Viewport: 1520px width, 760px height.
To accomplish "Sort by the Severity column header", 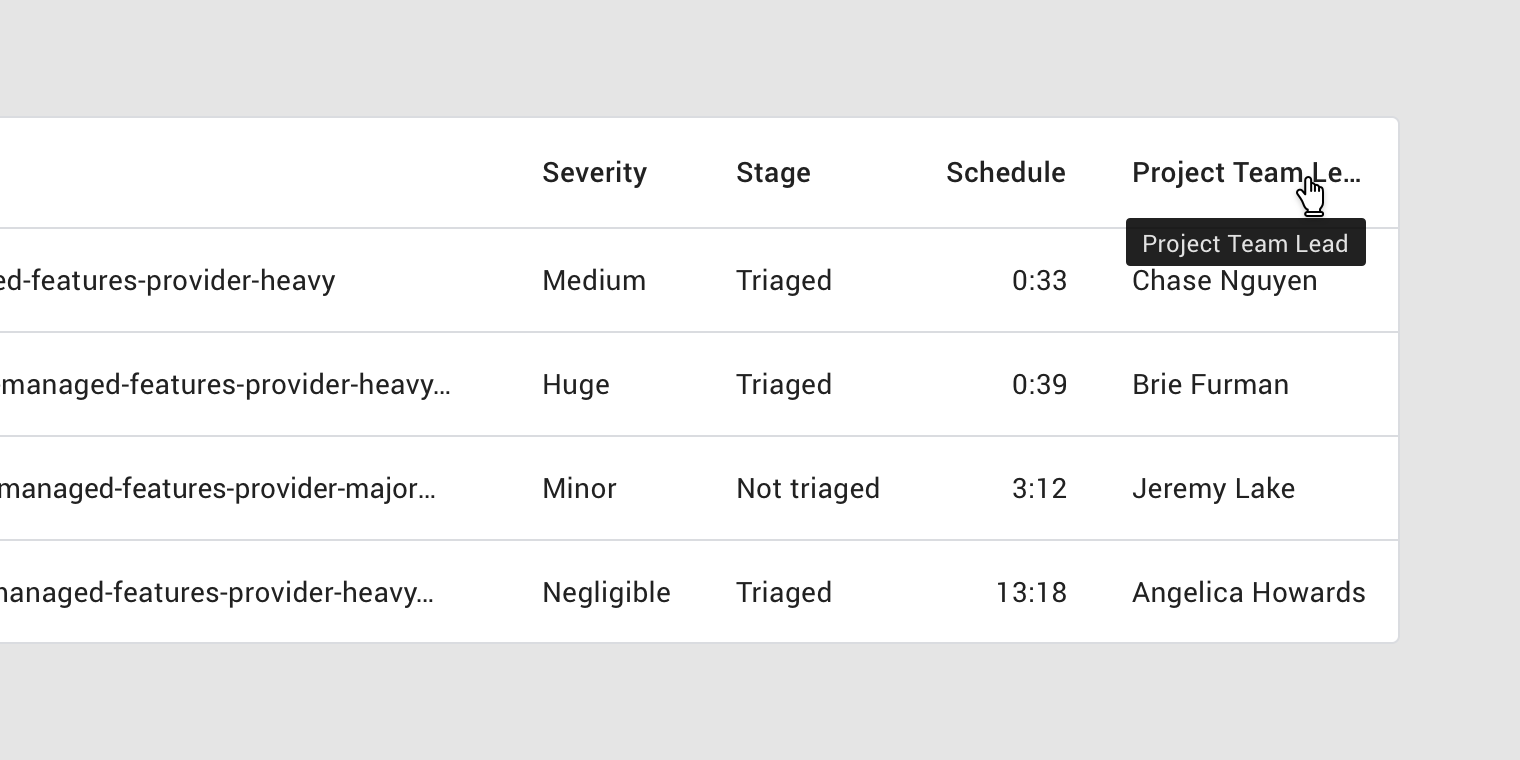I will tap(594, 173).
